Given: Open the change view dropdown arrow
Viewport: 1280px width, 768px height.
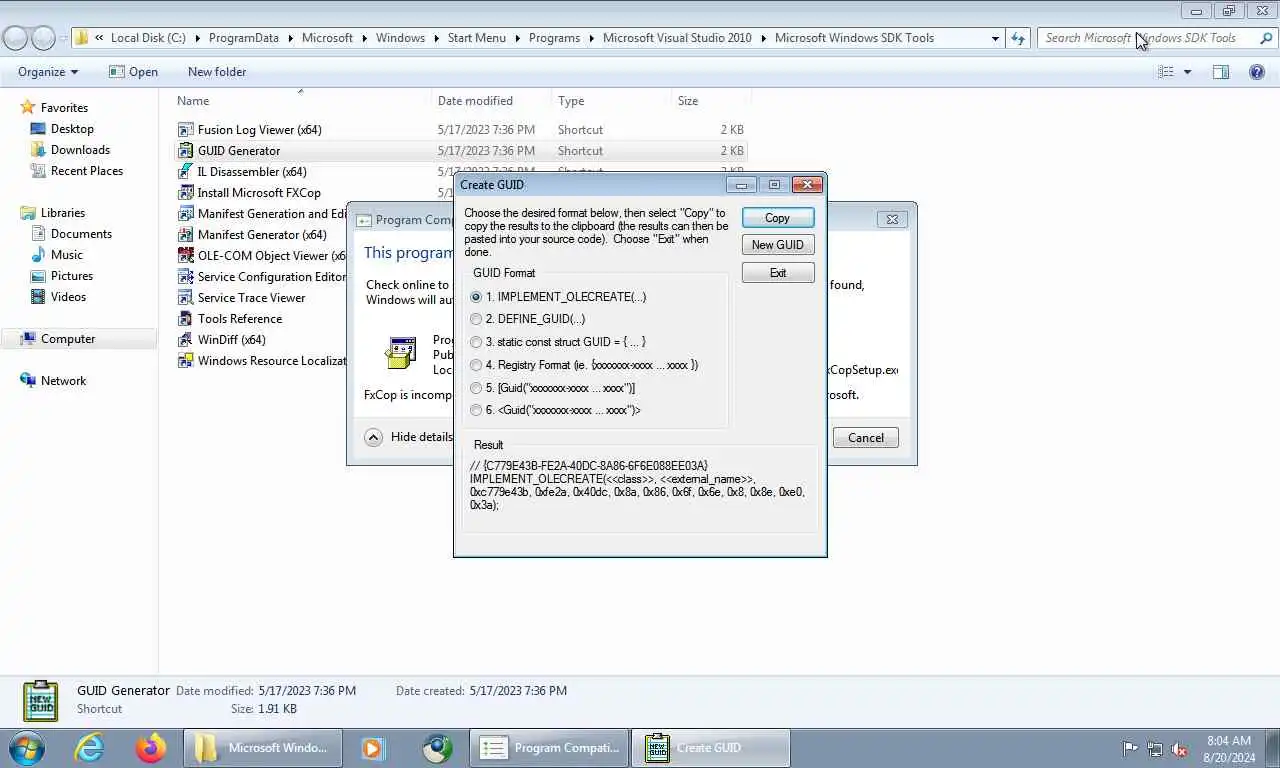Looking at the screenshot, I should click(x=1188, y=72).
